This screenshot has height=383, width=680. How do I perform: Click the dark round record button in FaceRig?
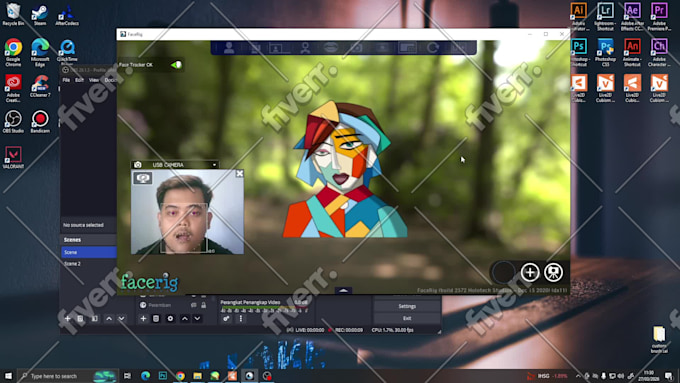tap(503, 272)
